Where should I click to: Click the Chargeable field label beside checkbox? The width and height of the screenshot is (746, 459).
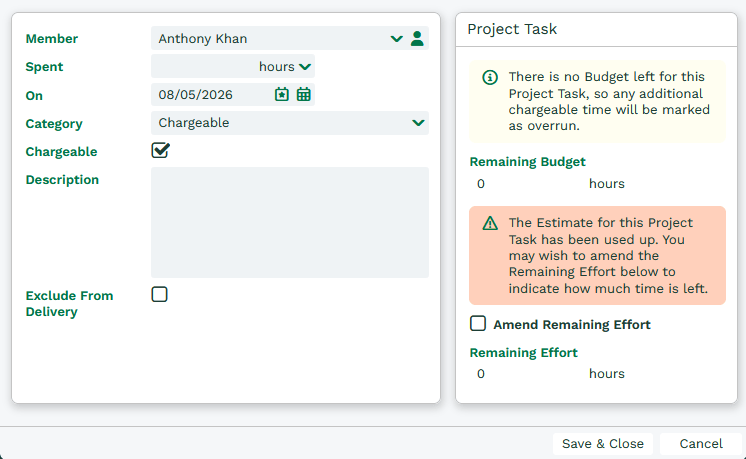point(61,152)
